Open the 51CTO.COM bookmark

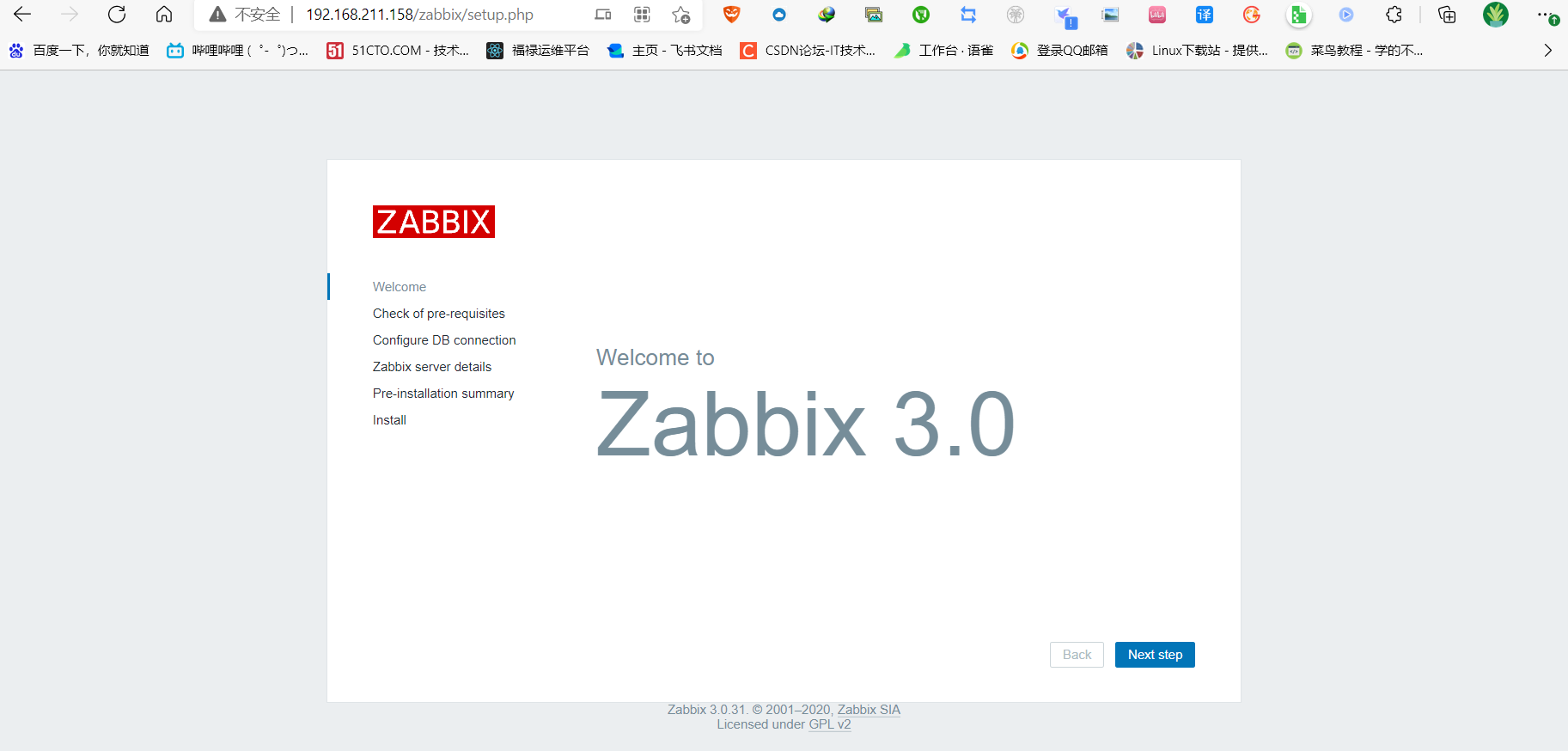[x=398, y=51]
